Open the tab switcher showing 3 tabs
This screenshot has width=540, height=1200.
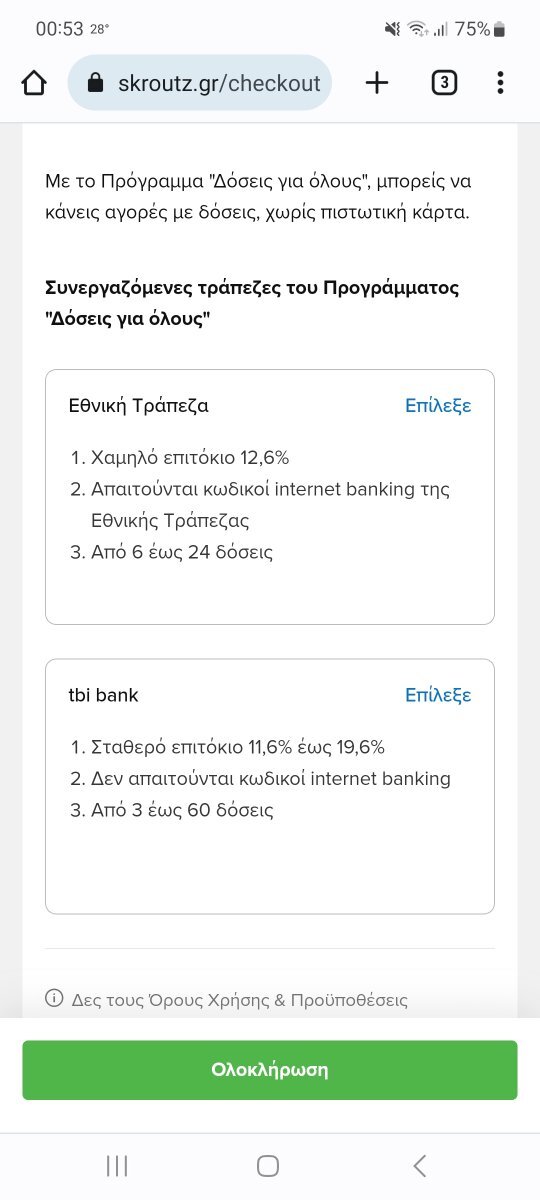coord(444,83)
